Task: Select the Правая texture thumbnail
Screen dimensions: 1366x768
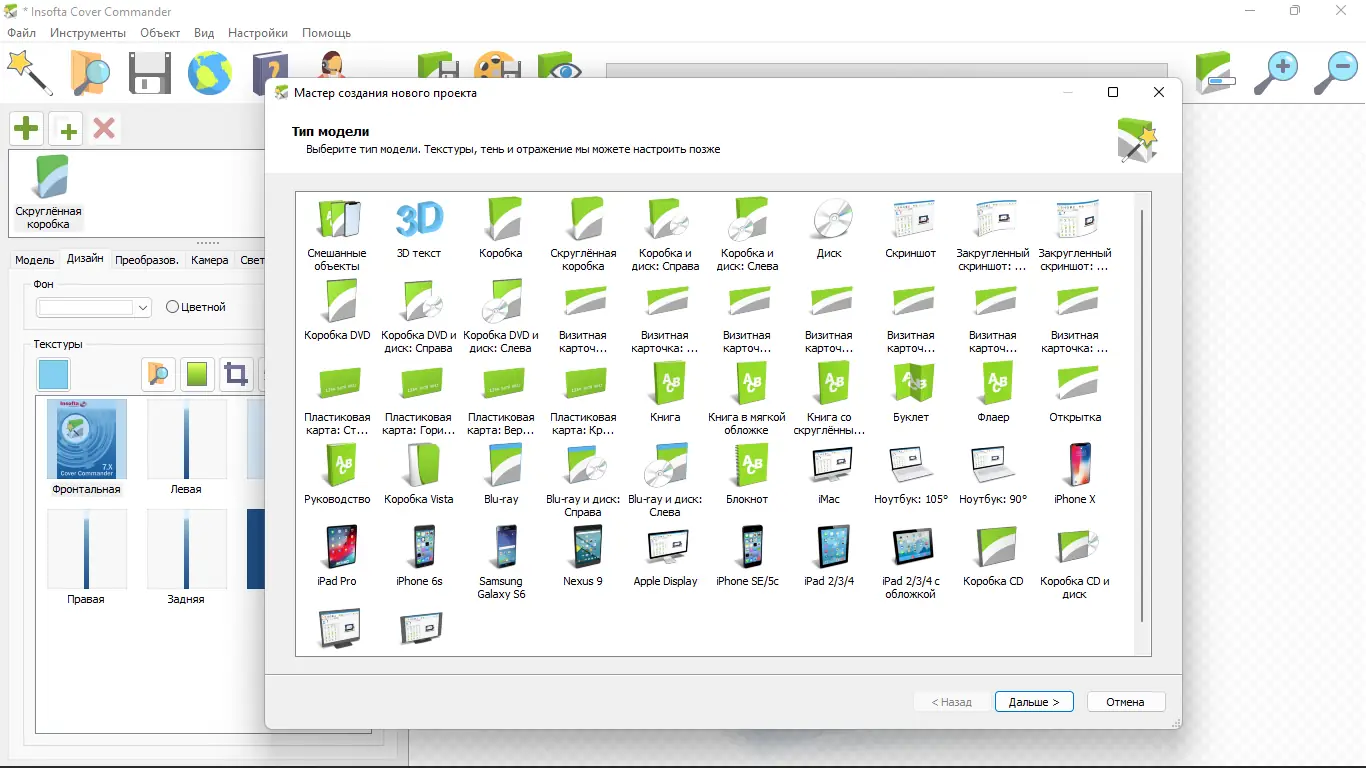Action: point(86,557)
